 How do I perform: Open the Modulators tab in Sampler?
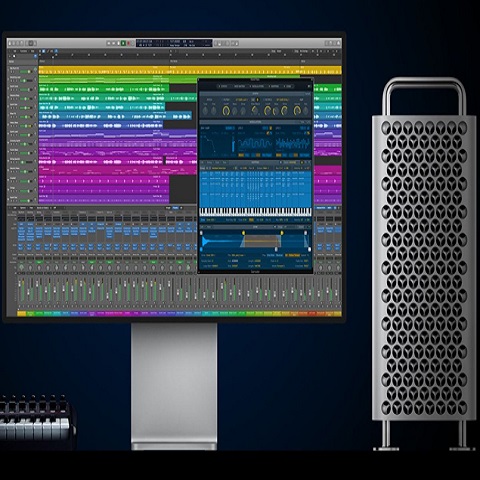[x=258, y=86]
